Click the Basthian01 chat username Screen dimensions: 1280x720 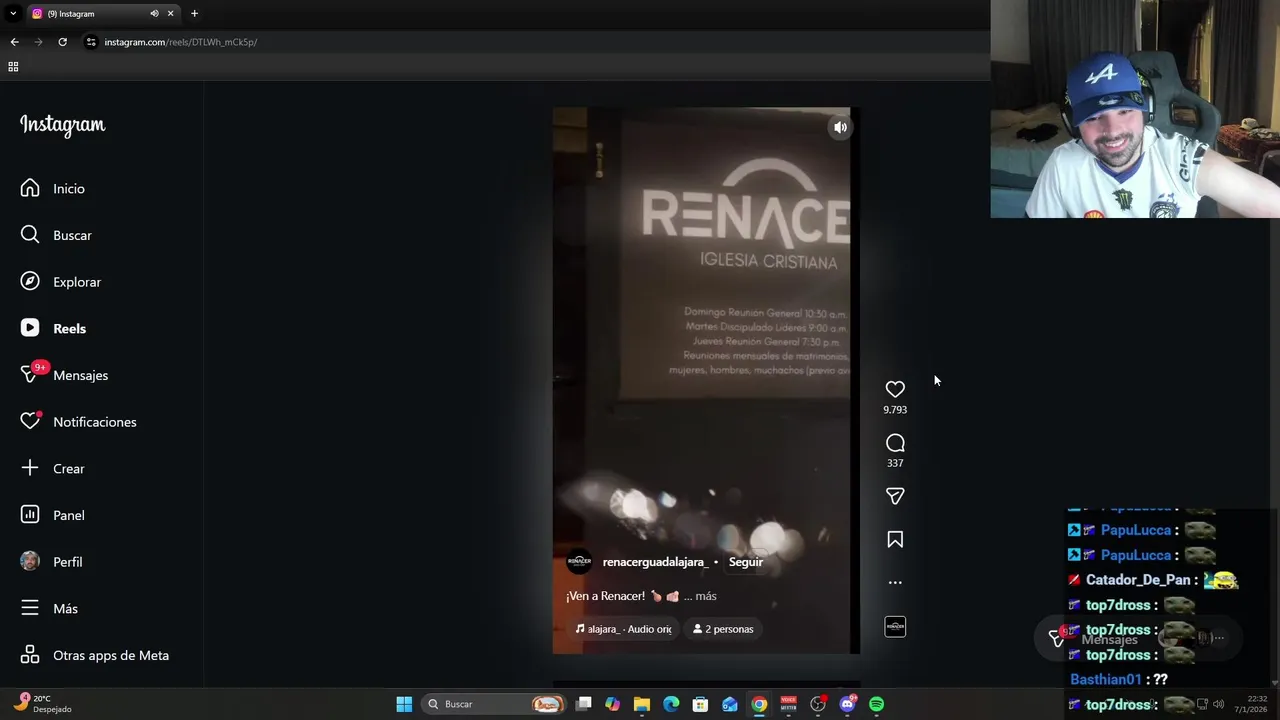(1105, 680)
